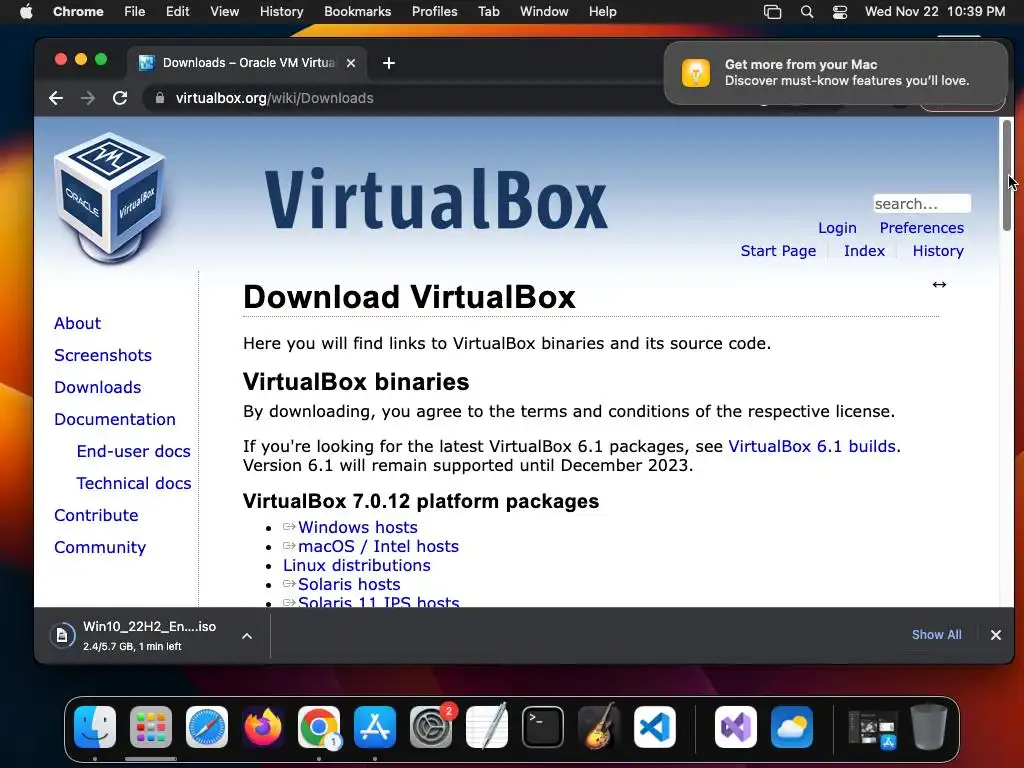Launch Safari from the dock
Image resolution: width=1024 pixels, height=768 pixels.
tap(207, 727)
